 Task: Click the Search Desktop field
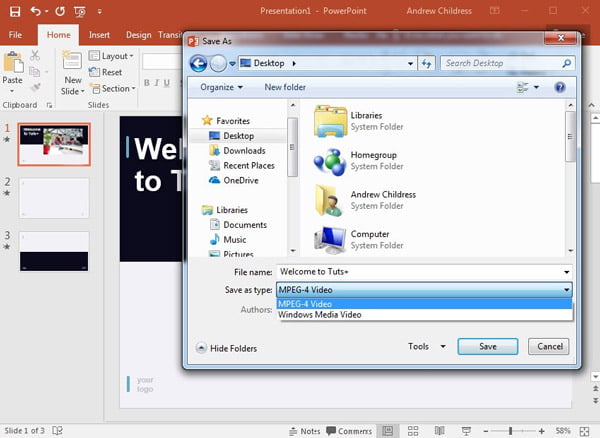pyautogui.click(x=507, y=64)
